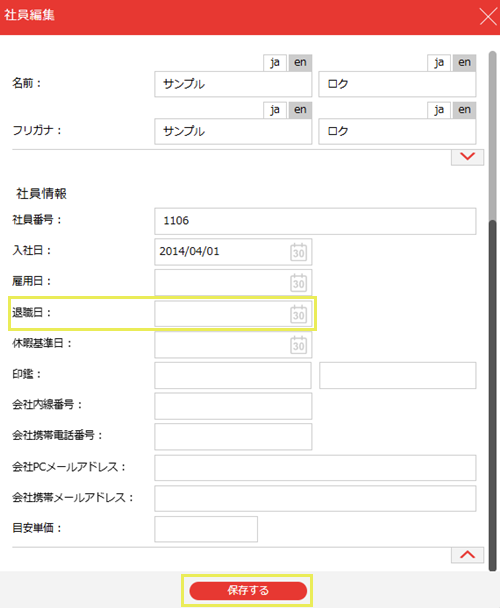Image resolution: width=500 pixels, height=608 pixels.
Task: Focus the 社員番号 input field
Action: pyautogui.click(x=315, y=221)
